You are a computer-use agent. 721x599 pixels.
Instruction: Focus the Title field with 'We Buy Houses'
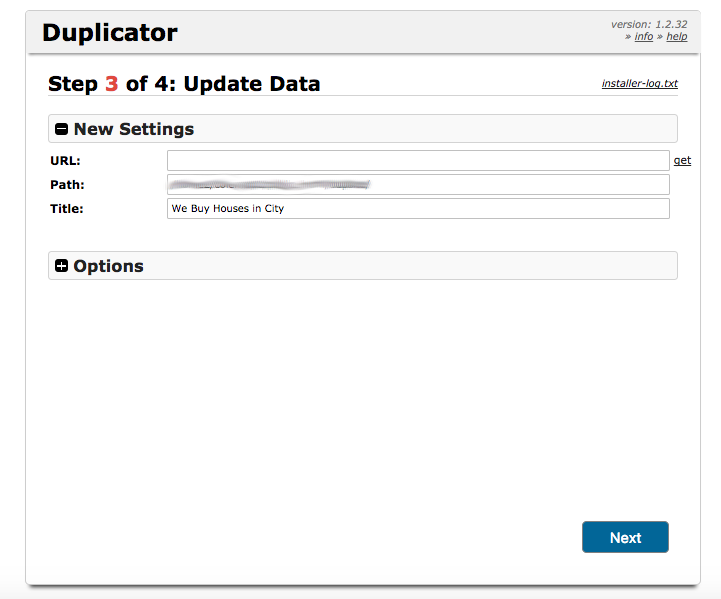[417, 209]
